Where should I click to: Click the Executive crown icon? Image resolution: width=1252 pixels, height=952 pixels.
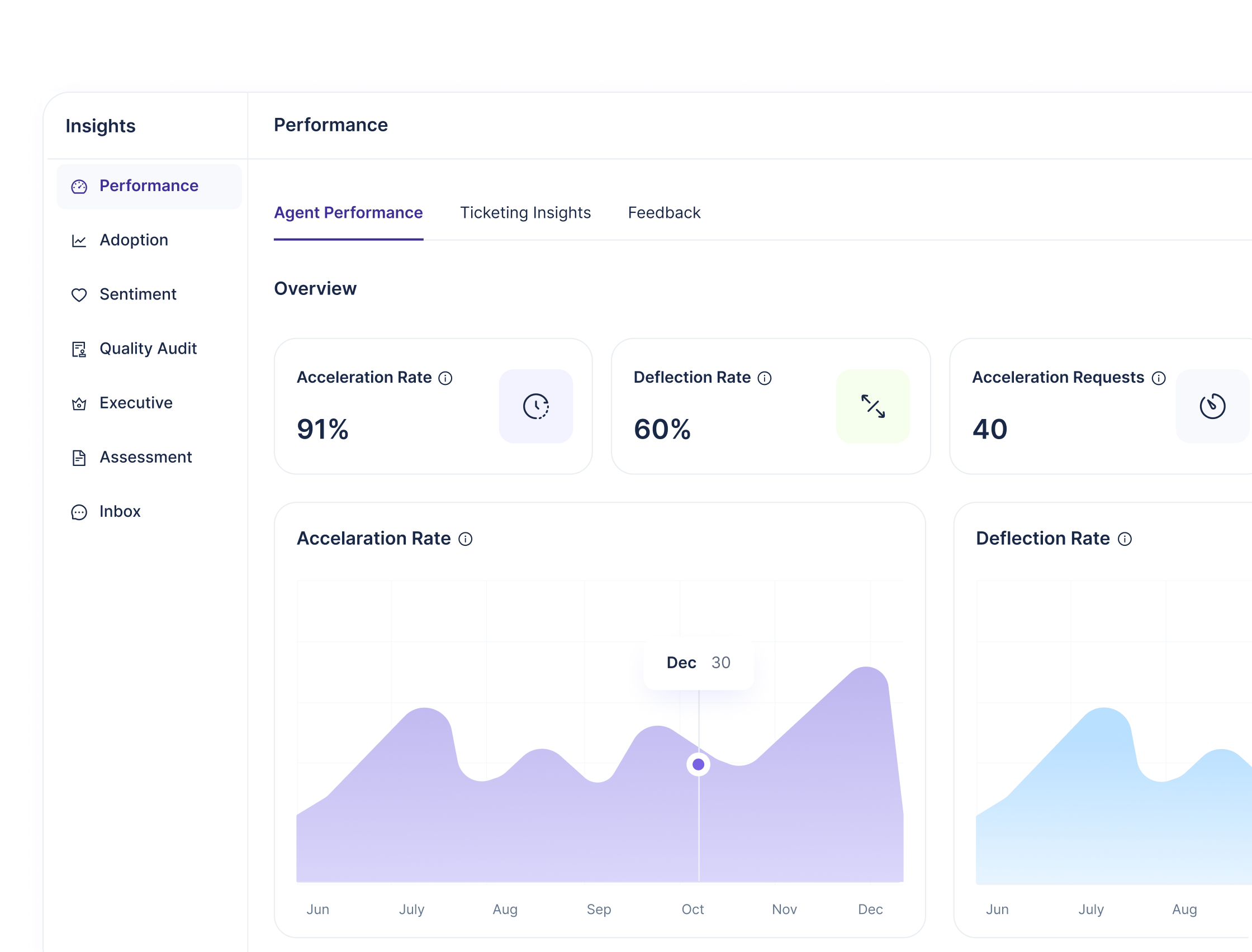[79, 403]
